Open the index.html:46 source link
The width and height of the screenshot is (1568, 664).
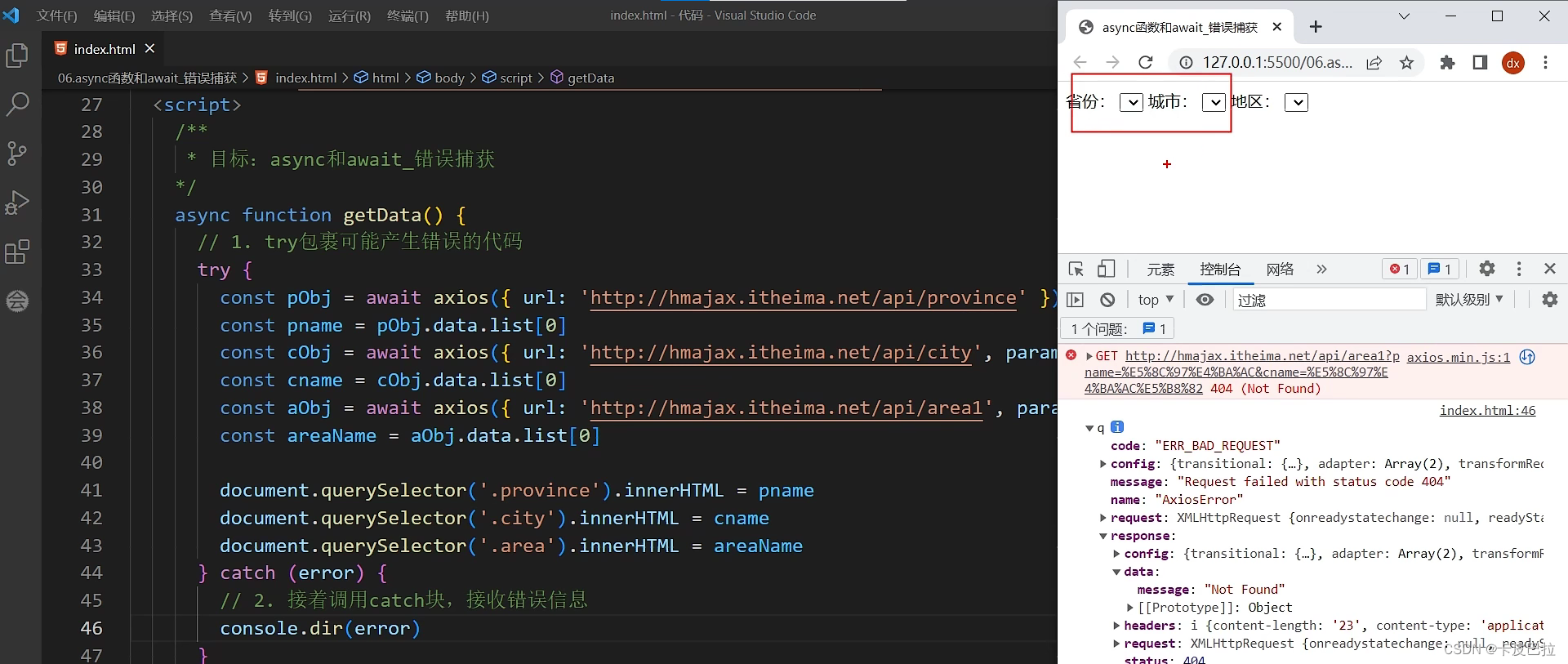pyautogui.click(x=1487, y=410)
